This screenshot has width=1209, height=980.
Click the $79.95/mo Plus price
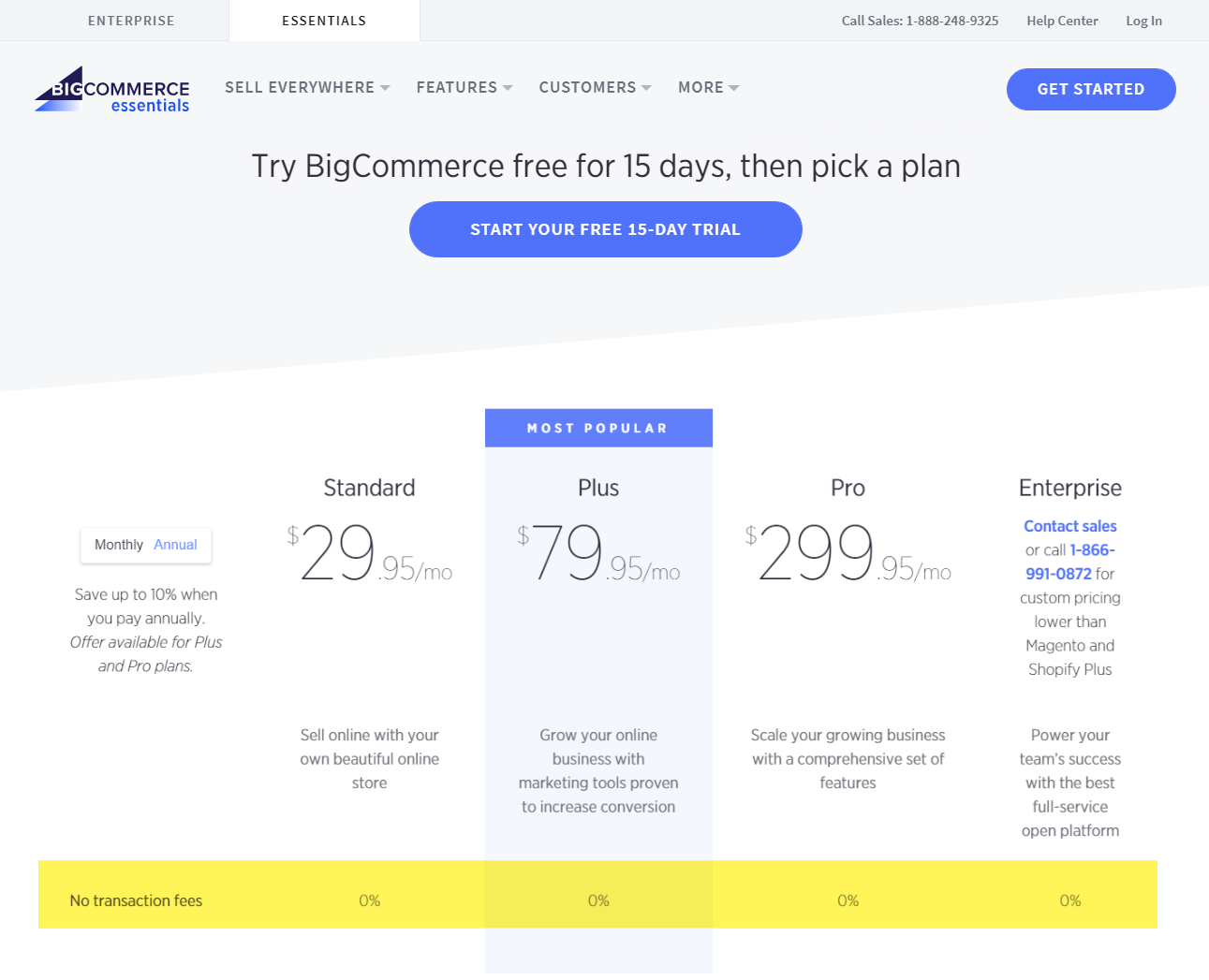point(598,552)
